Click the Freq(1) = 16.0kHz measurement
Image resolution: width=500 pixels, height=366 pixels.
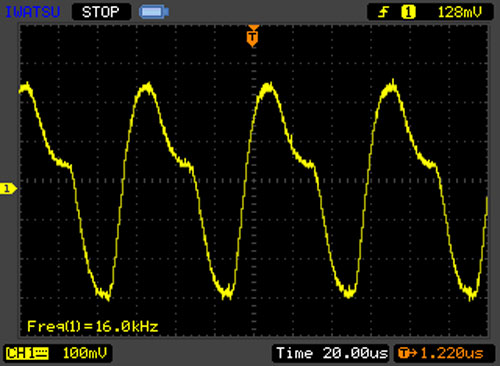(x=93, y=326)
